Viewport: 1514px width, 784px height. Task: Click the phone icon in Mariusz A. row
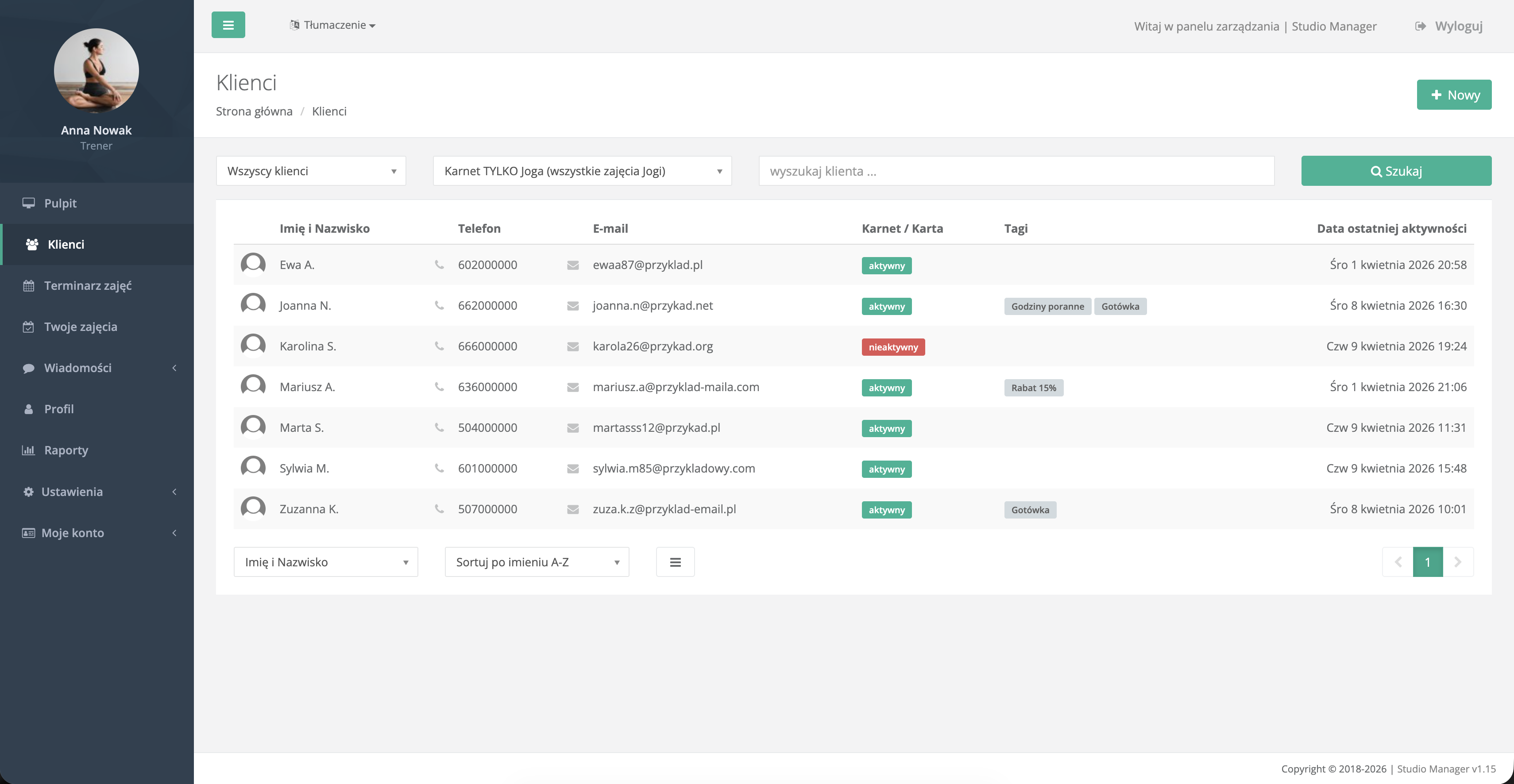(439, 387)
